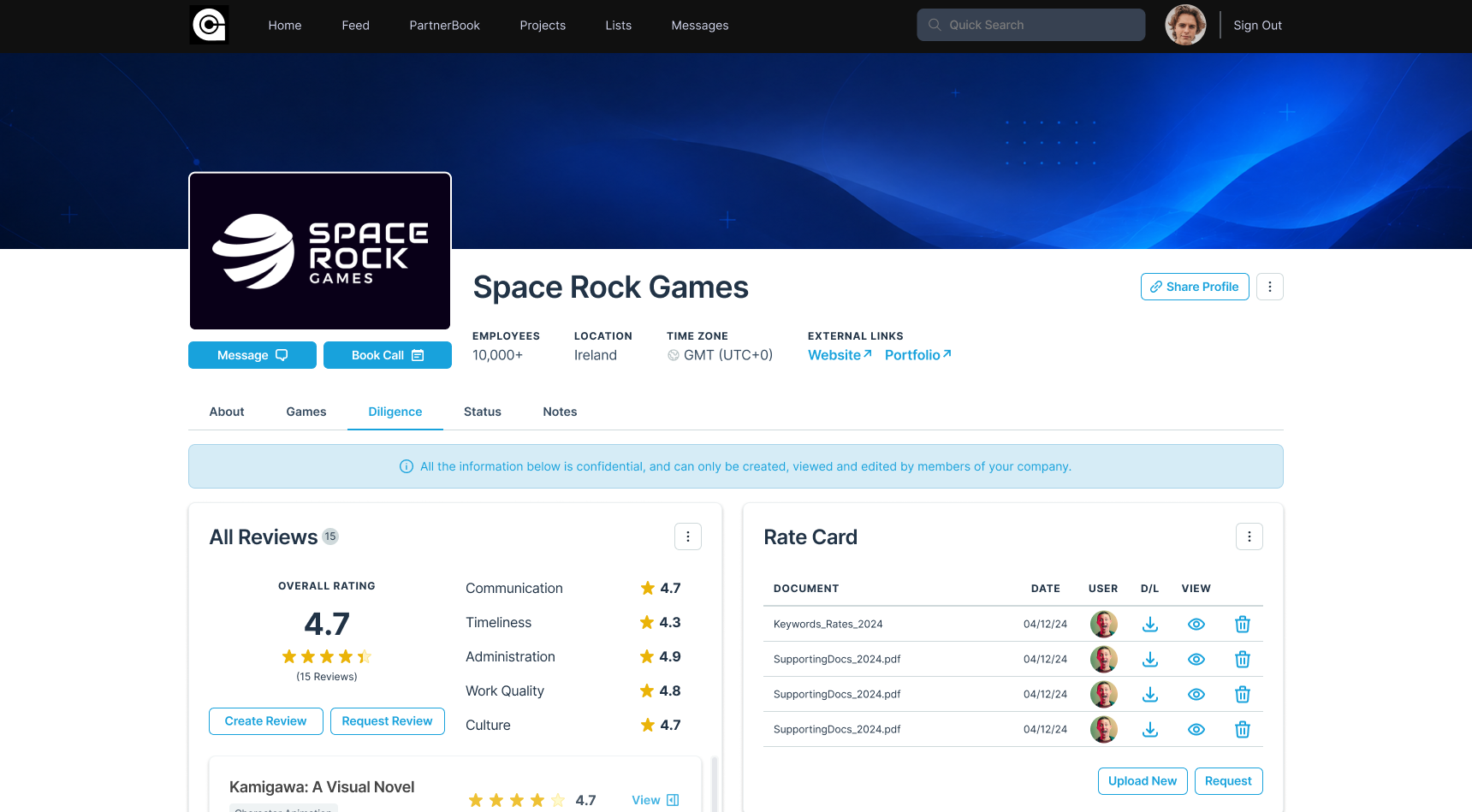The width and height of the screenshot is (1472, 812).
Task: Click Share Profile
Action: pos(1195,287)
